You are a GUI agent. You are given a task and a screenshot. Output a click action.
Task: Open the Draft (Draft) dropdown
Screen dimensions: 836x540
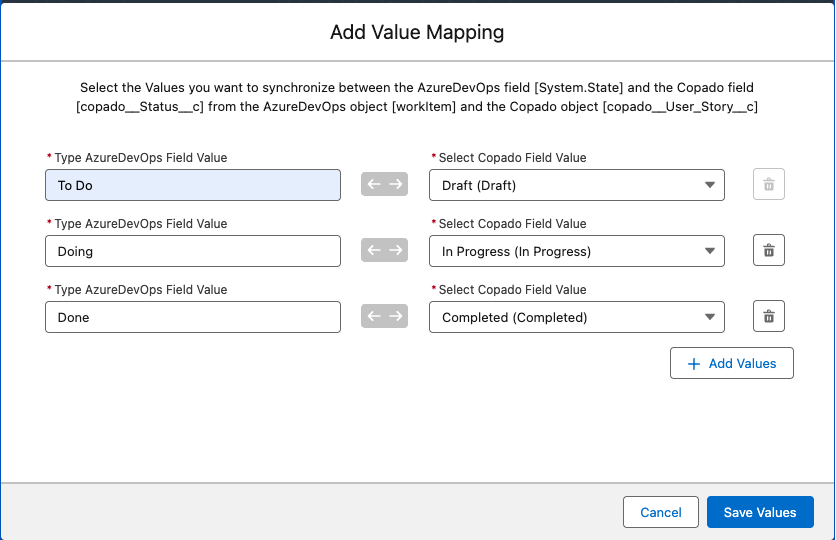point(577,185)
